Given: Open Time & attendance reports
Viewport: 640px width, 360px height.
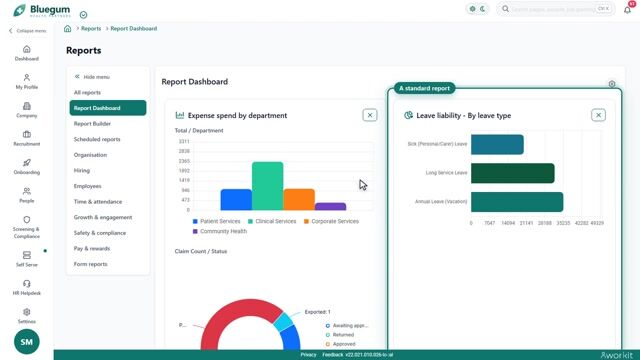Looking at the screenshot, I should click(108, 202).
